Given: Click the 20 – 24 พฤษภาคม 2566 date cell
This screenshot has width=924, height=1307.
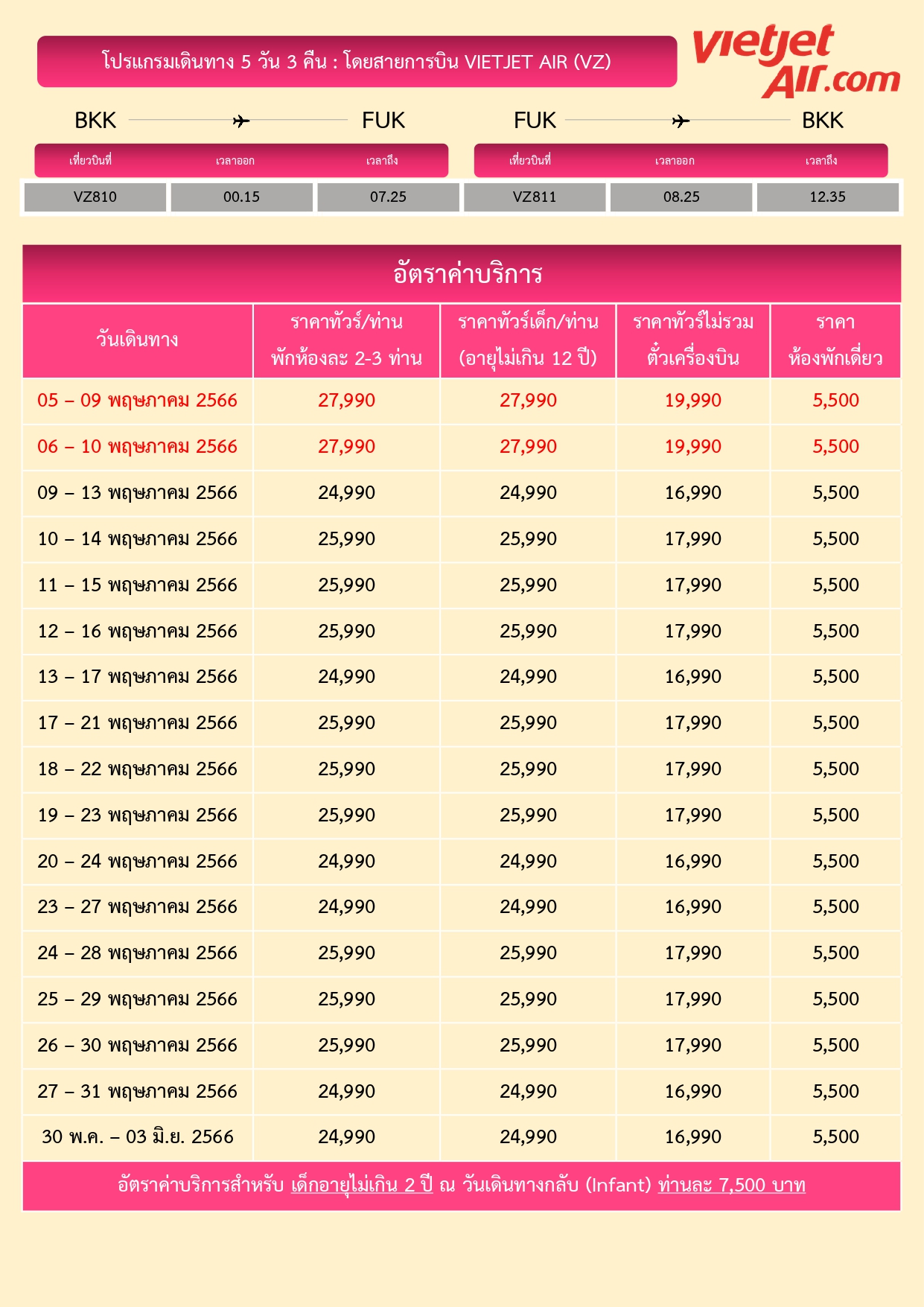Looking at the screenshot, I should (x=138, y=862).
